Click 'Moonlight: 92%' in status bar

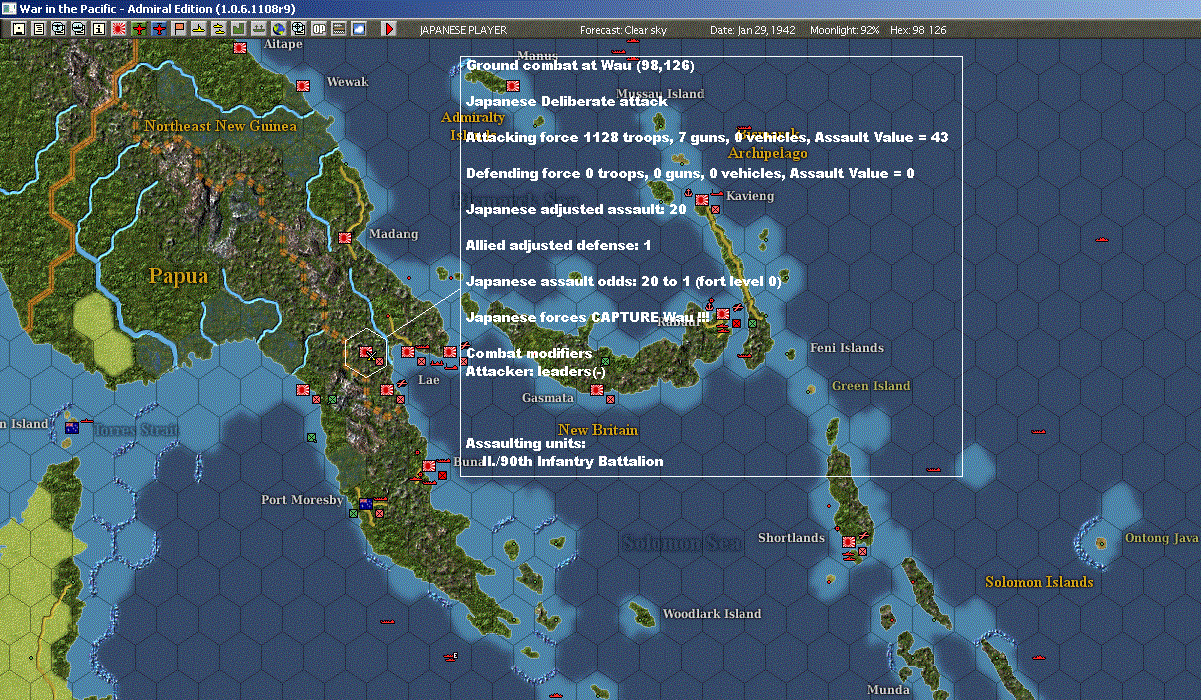(x=846, y=30)
